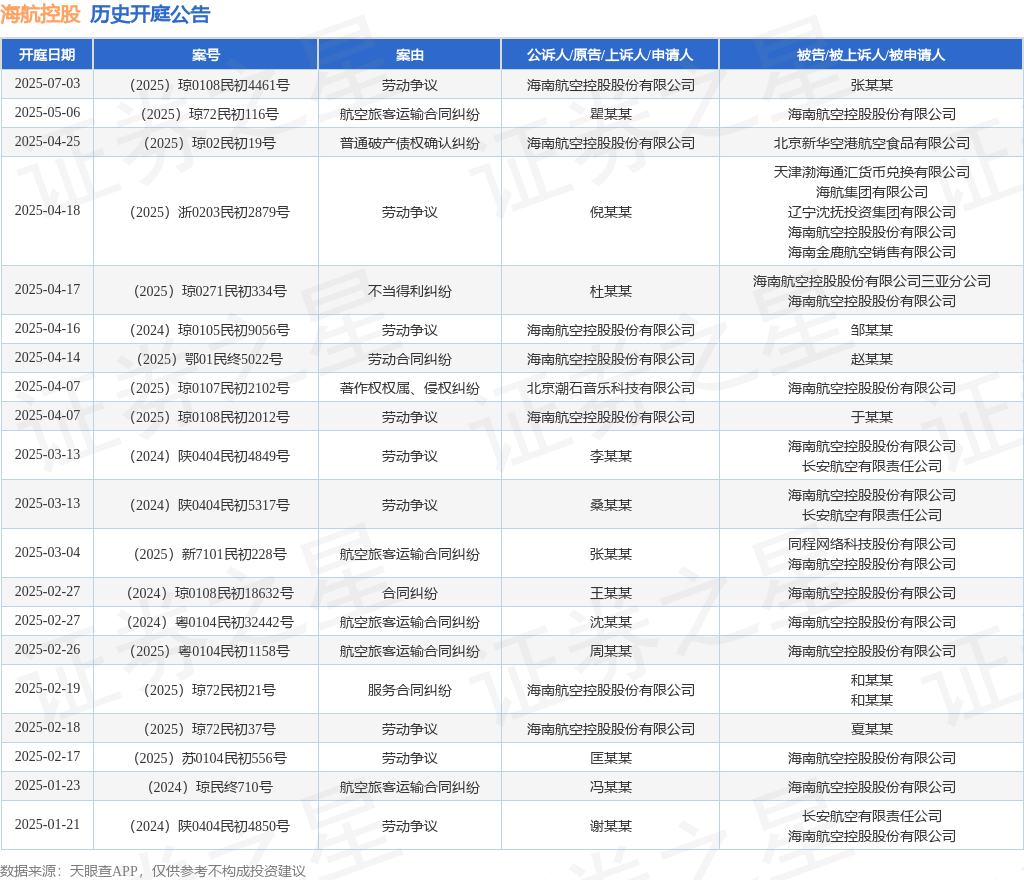The width and height of the screenshot is (1024, 880).
Task: Click plaintiff name 李某某
Action: (x=611, y=456)
